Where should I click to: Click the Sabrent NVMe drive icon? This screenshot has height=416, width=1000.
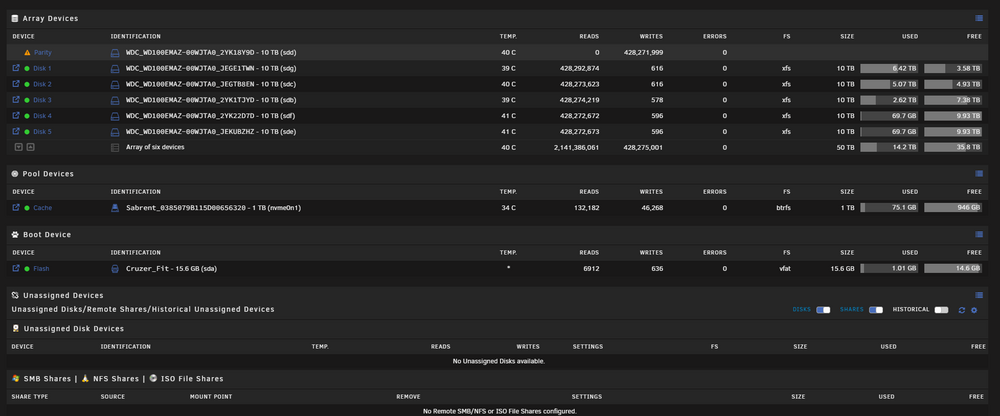[x=115, y=208]
